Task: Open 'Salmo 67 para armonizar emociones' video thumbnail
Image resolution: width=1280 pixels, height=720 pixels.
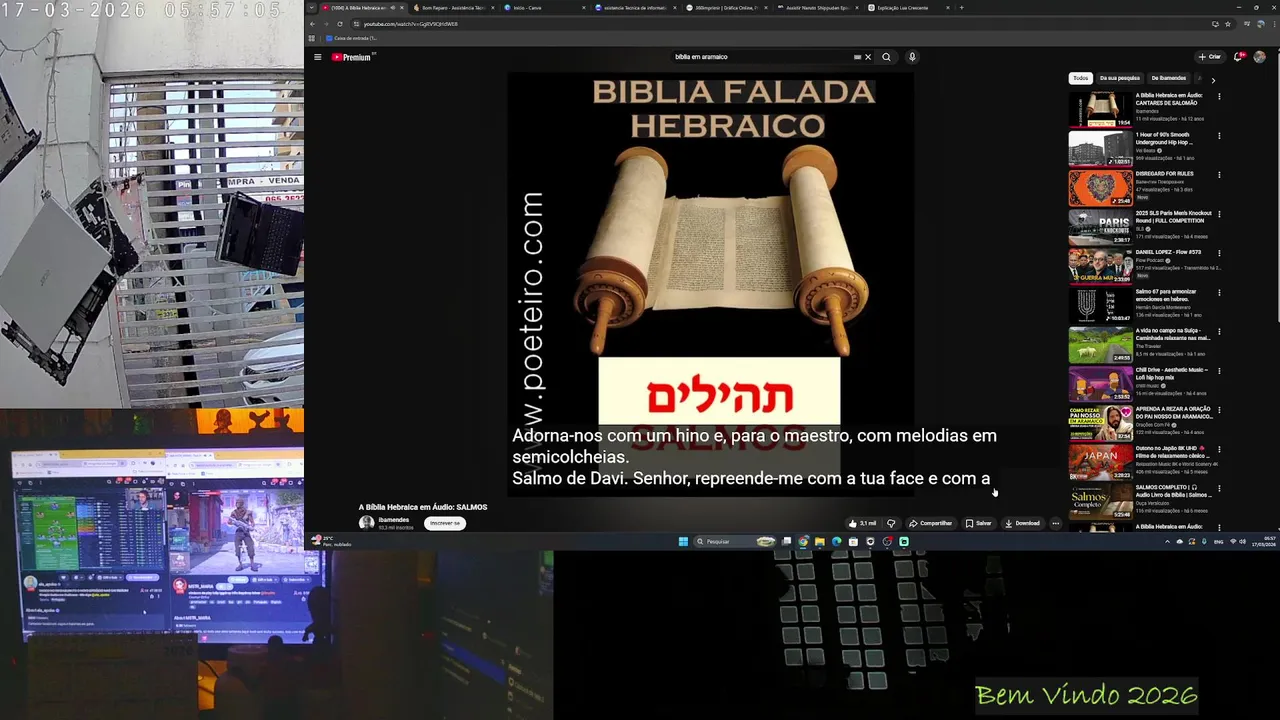Action: (1100, 305)
